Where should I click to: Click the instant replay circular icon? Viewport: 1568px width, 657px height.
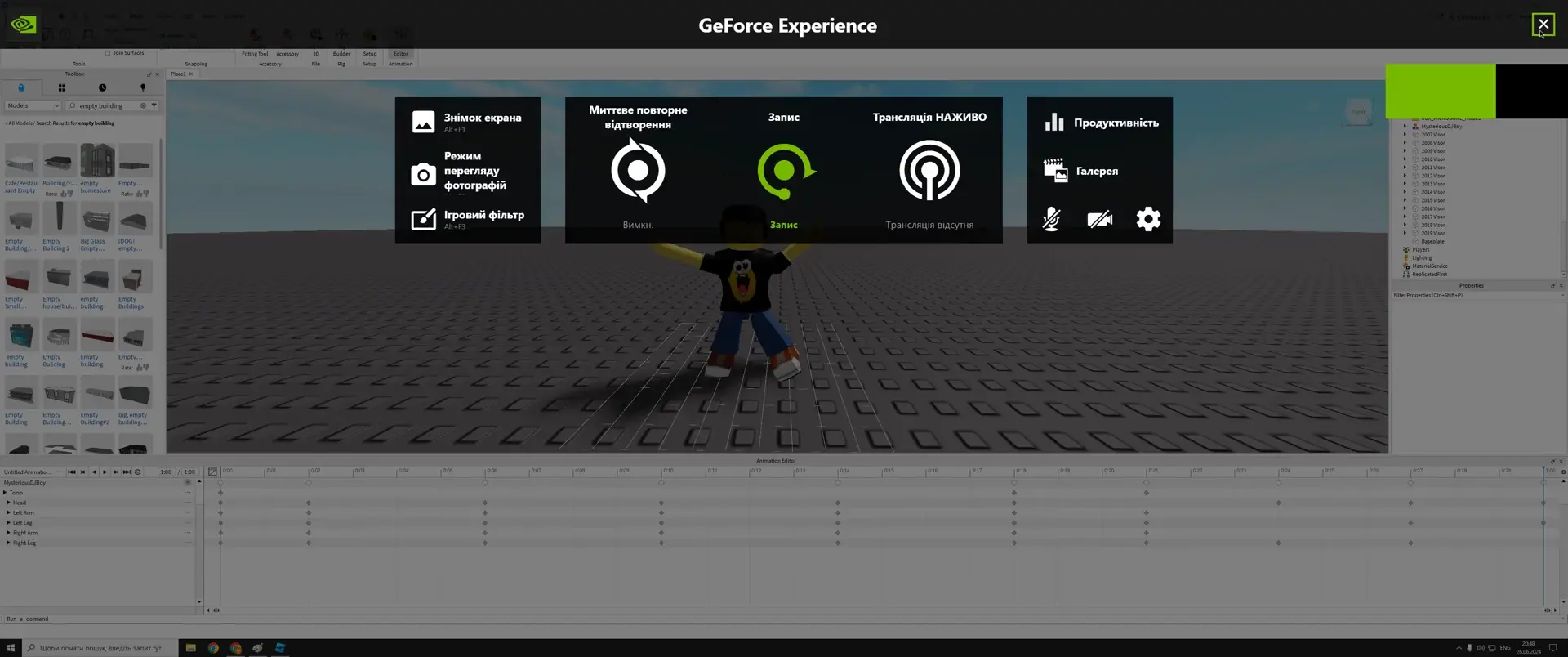pos(638,170)
